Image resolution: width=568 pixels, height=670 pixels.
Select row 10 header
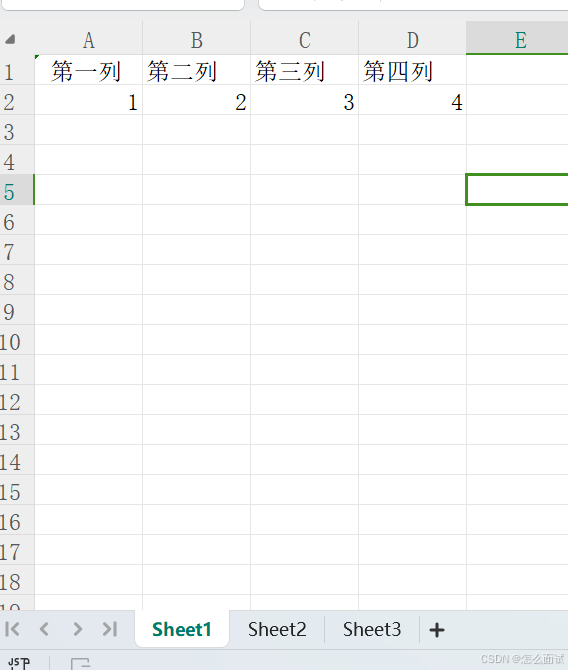(x=17, y=340)
